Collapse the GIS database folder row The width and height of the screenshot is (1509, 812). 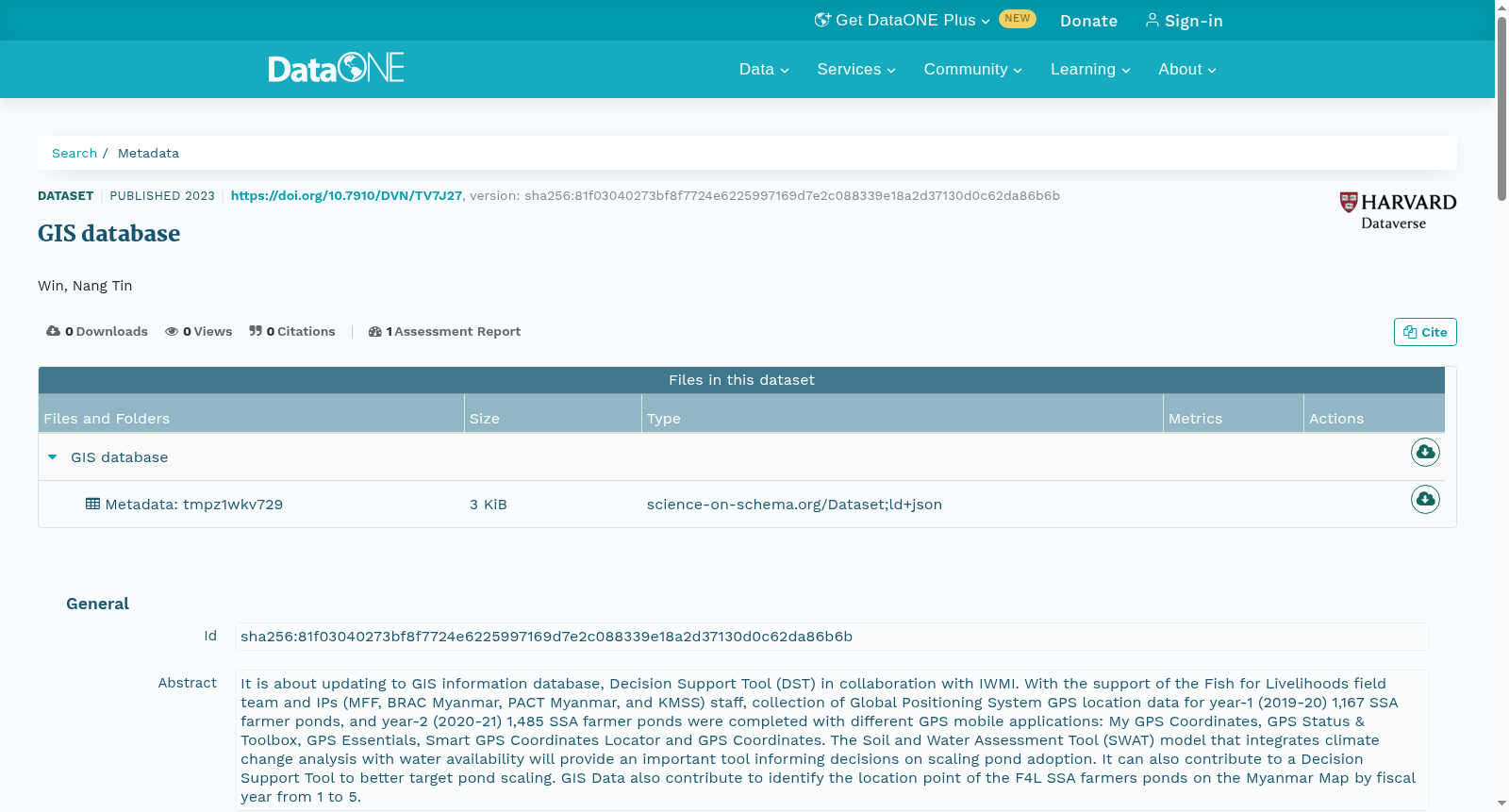[x=53, y=457]
